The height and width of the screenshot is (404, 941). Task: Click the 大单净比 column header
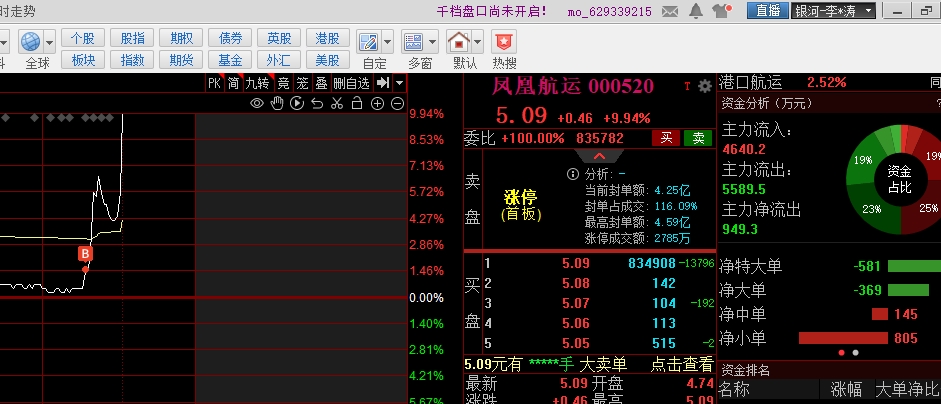[908, 390]
